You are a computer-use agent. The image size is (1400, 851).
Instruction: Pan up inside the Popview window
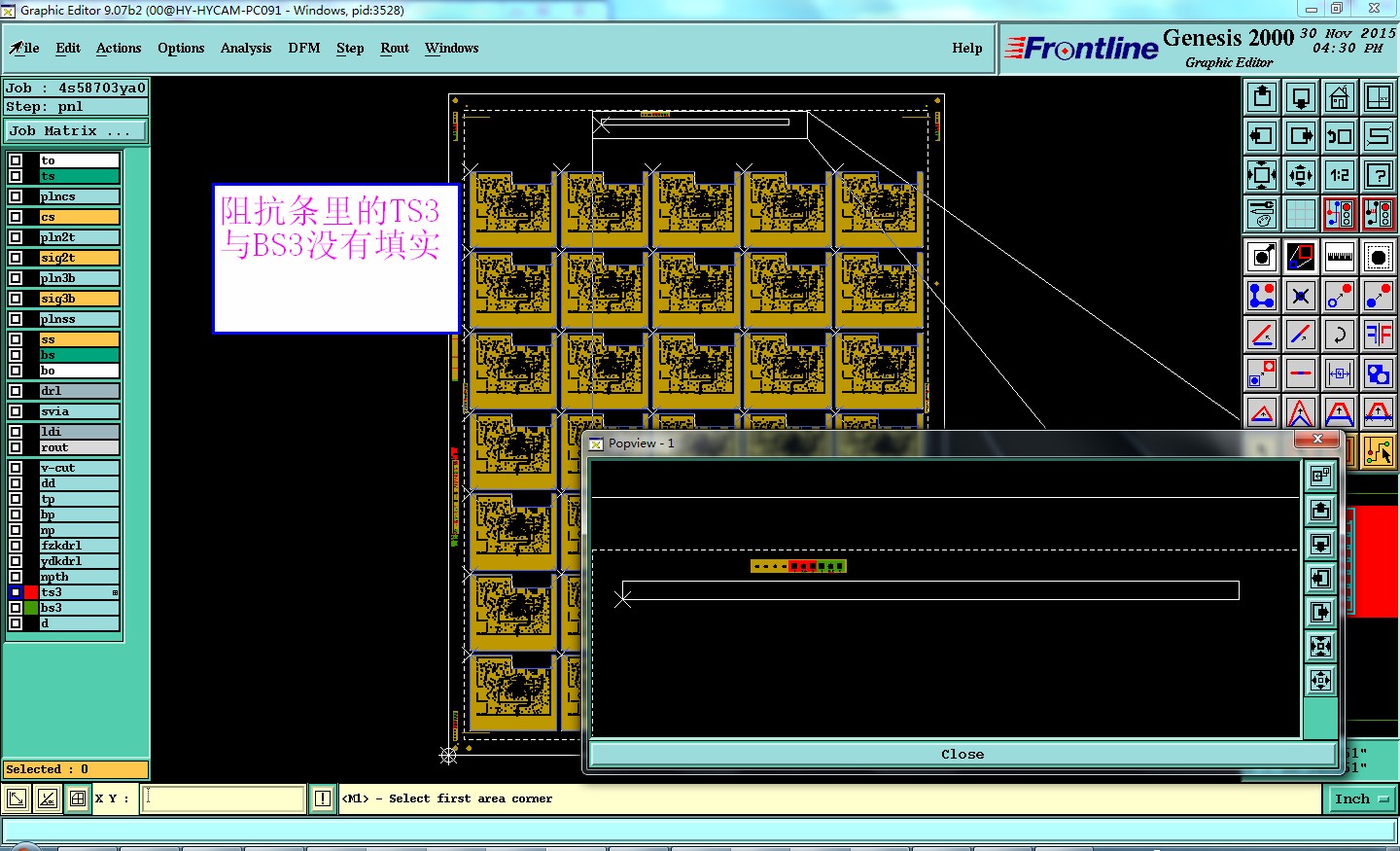pyautogui.click(x=1320, y=510)
